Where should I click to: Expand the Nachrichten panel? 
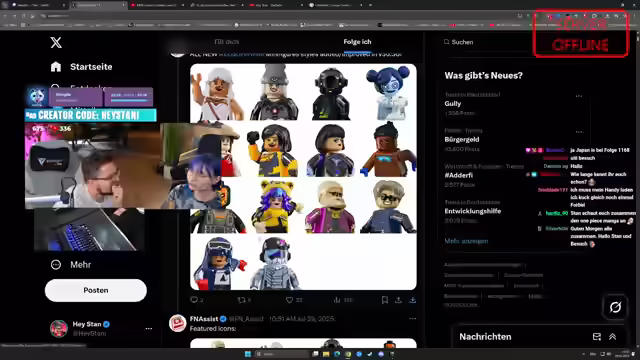[x=612, y=337]
